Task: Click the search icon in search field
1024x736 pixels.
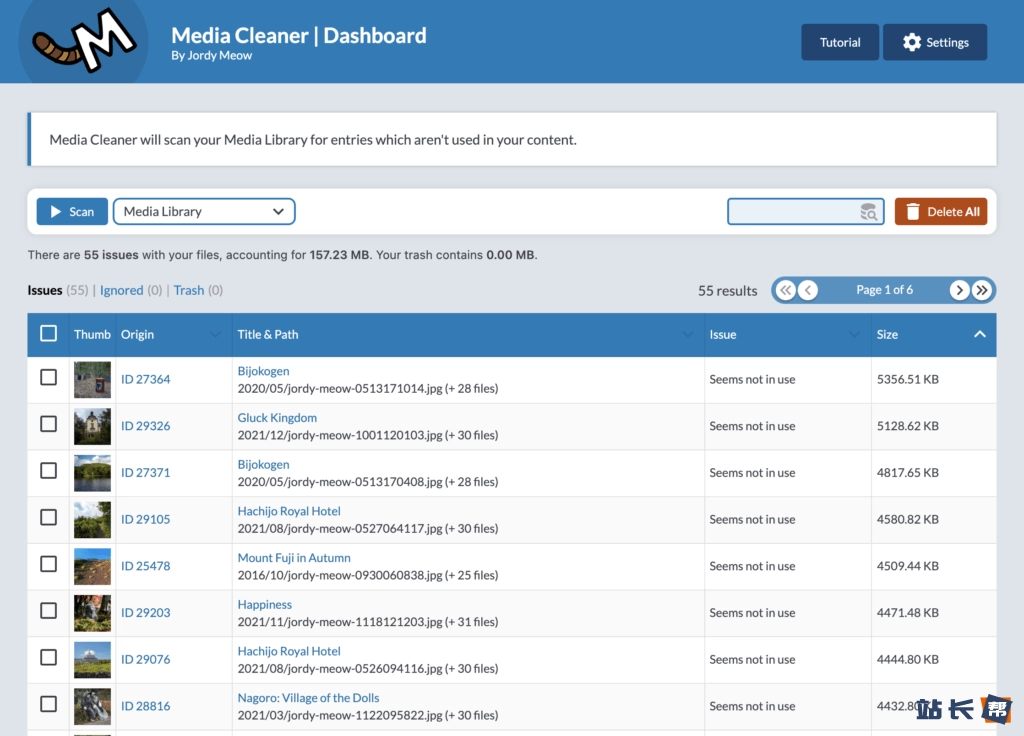Action: click(x=869, y=212)
